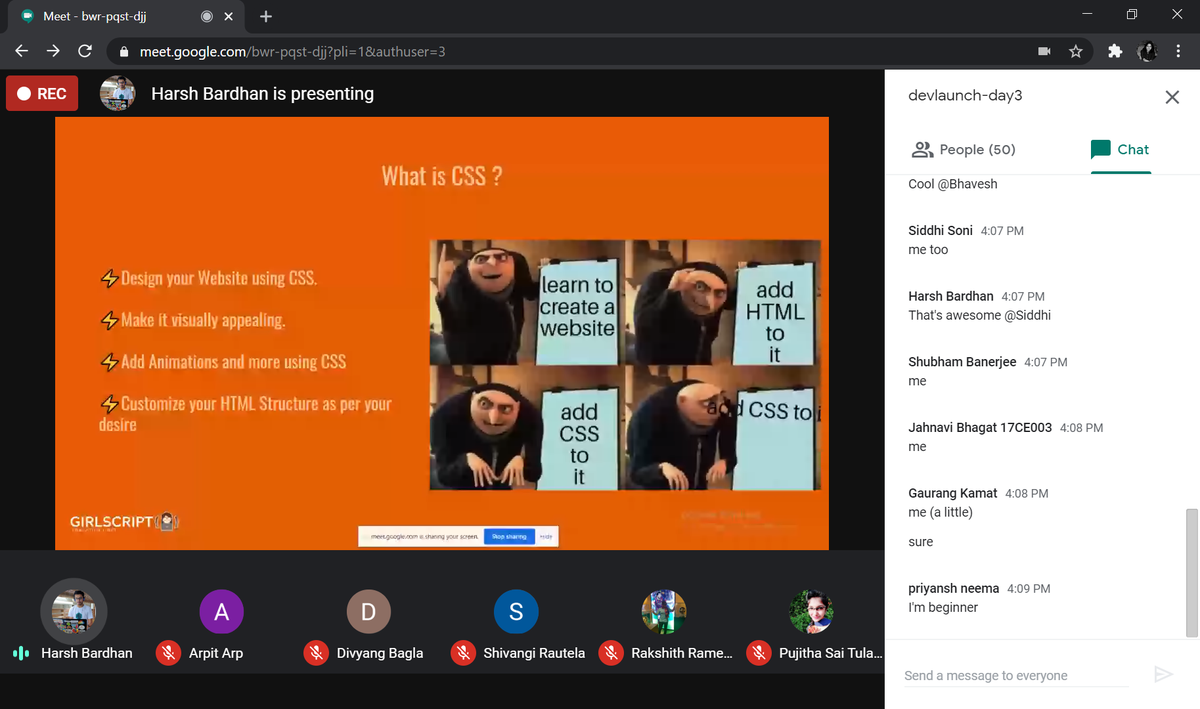Viewport: 1200px width, 709px height.
Task: Click Shubham Banerjee in chat
Action: tap(962, 362)
